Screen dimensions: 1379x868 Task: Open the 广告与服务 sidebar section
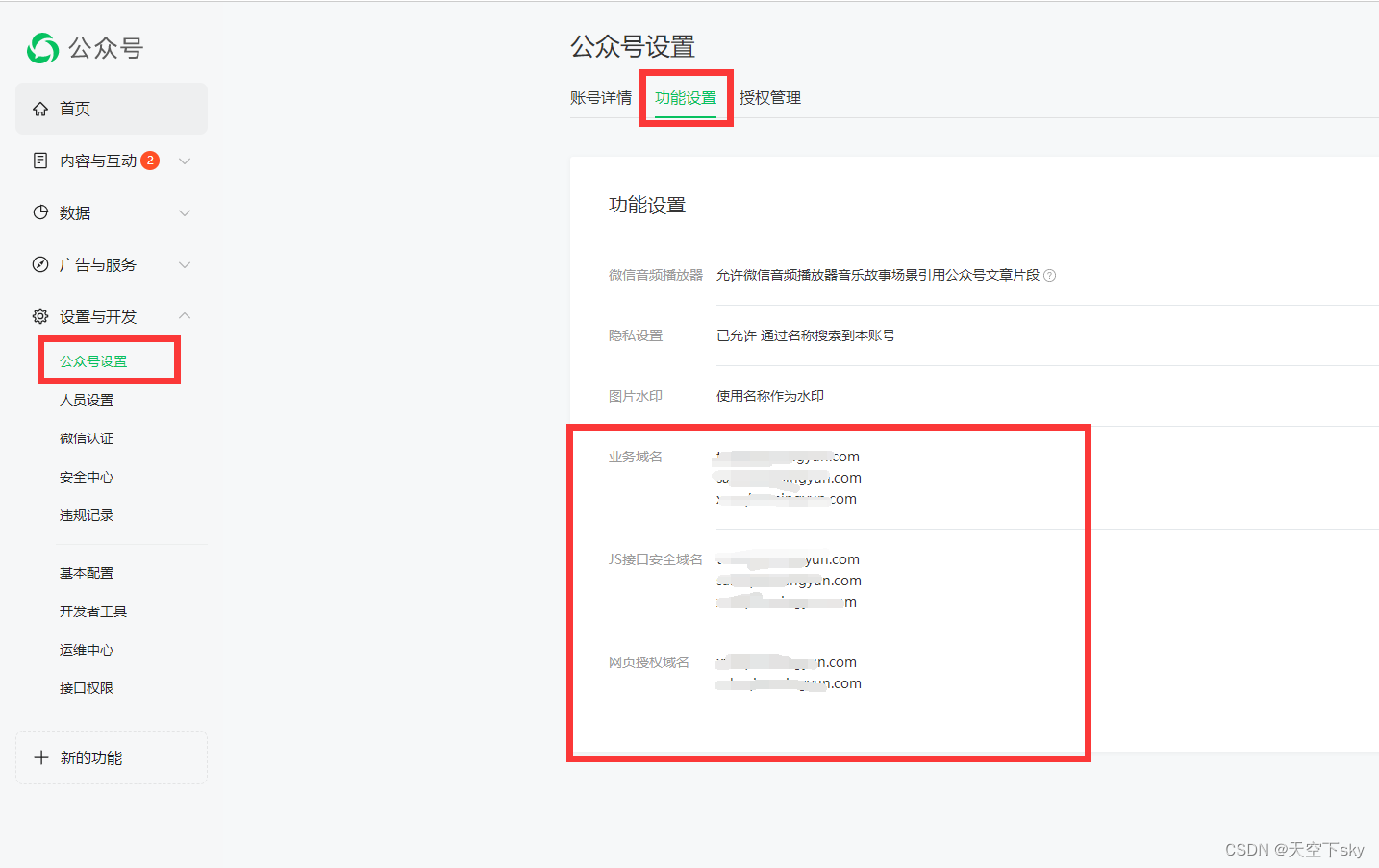point(112,264)
